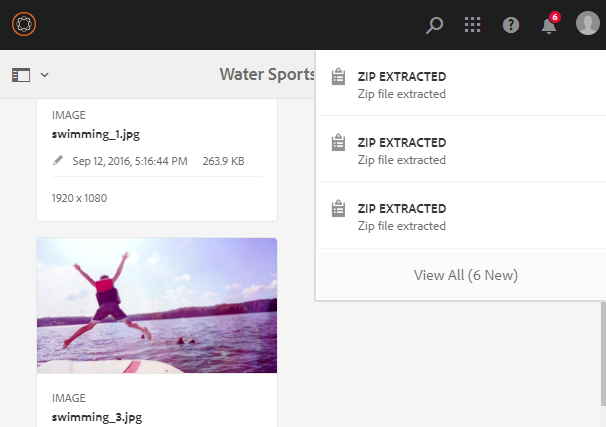Click the first ZIP EXTRACTED clipboard icon

[x=338, y=77]
